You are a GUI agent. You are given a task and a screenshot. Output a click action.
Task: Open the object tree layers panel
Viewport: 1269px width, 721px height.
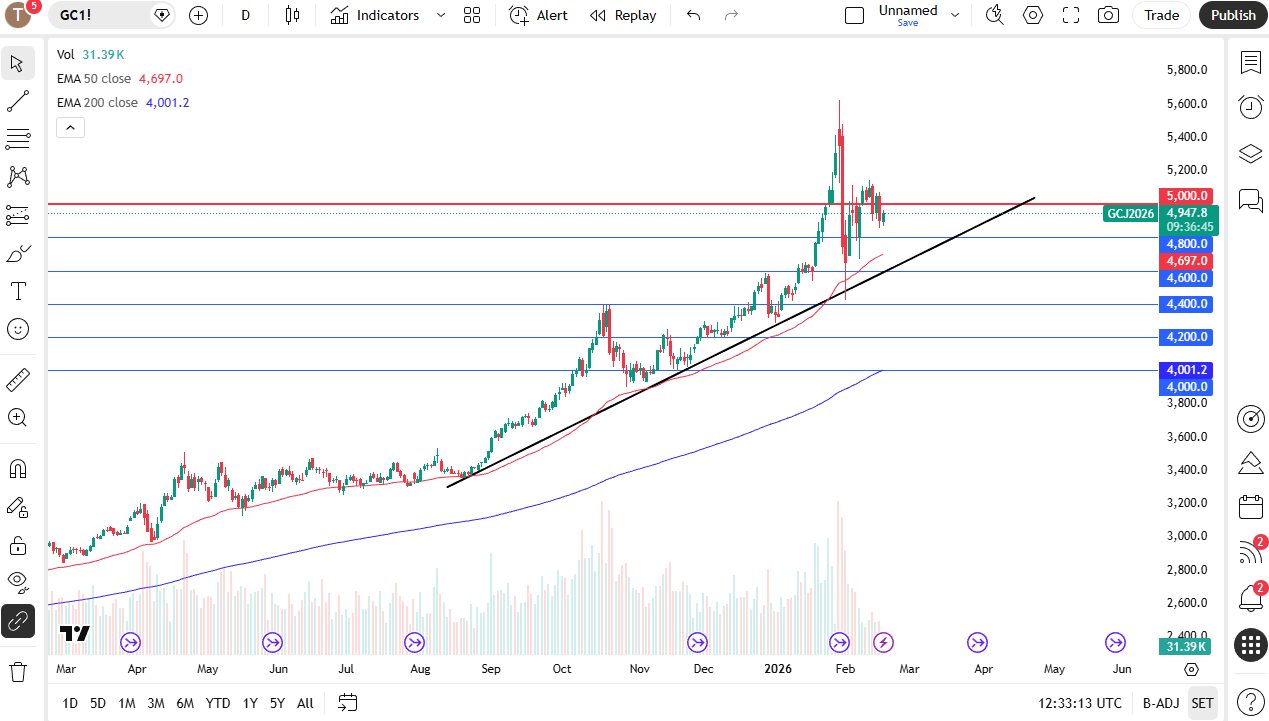point(1251,154)
